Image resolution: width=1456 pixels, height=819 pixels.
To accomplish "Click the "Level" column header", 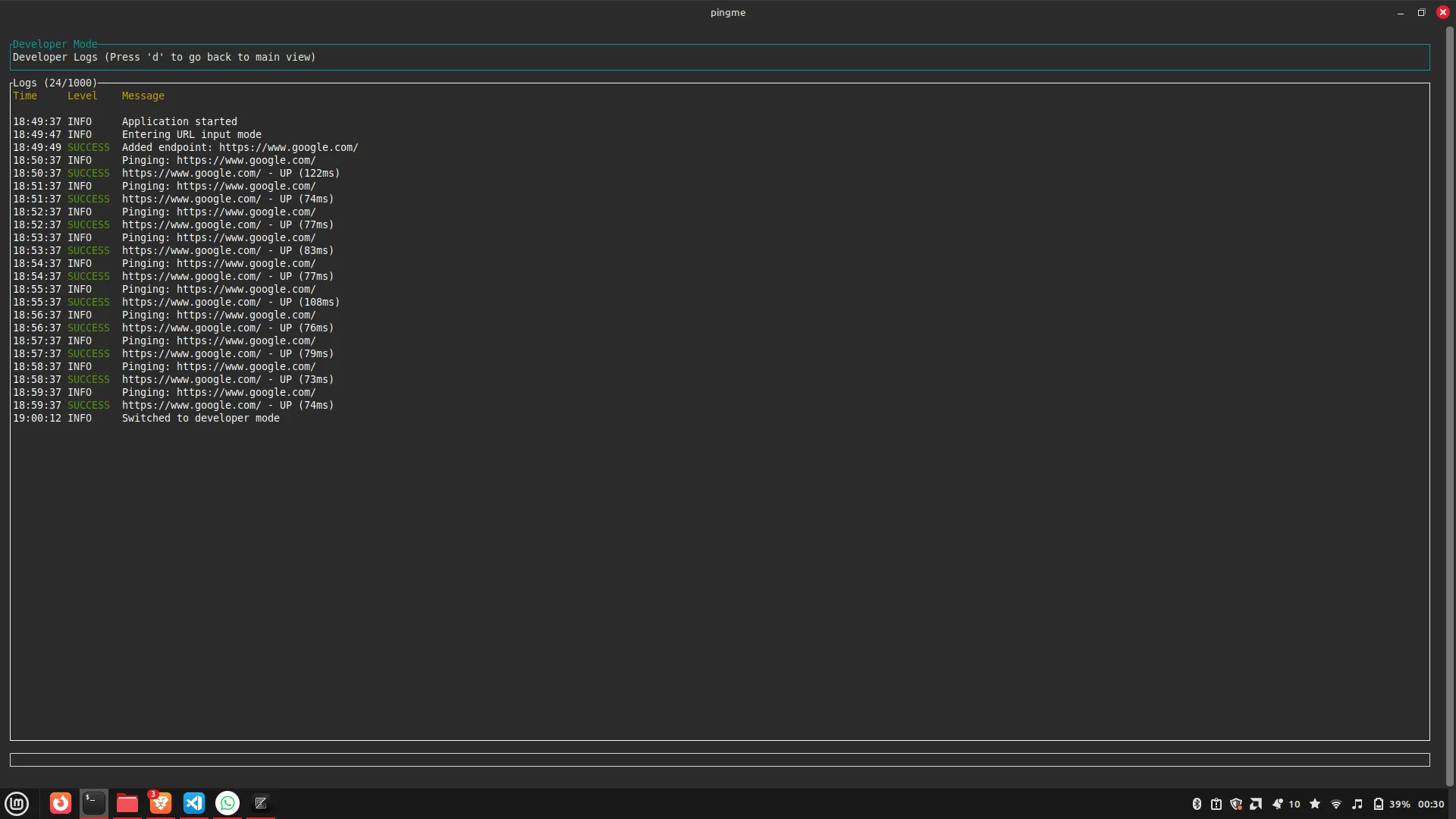I will (x=83, y=96).
